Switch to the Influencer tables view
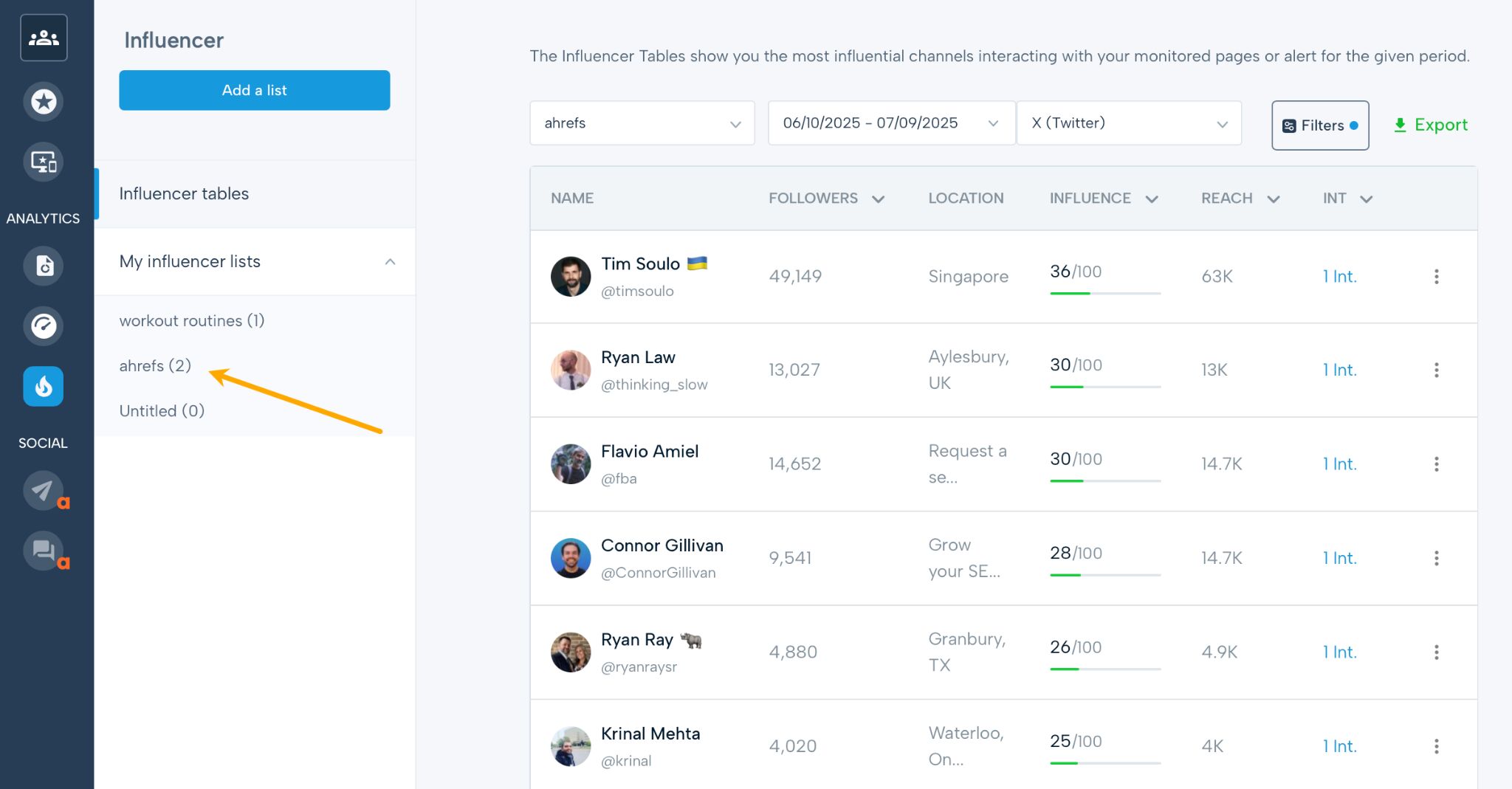The width and height of the screenshot is (1512, 789). tap(184, 193)
